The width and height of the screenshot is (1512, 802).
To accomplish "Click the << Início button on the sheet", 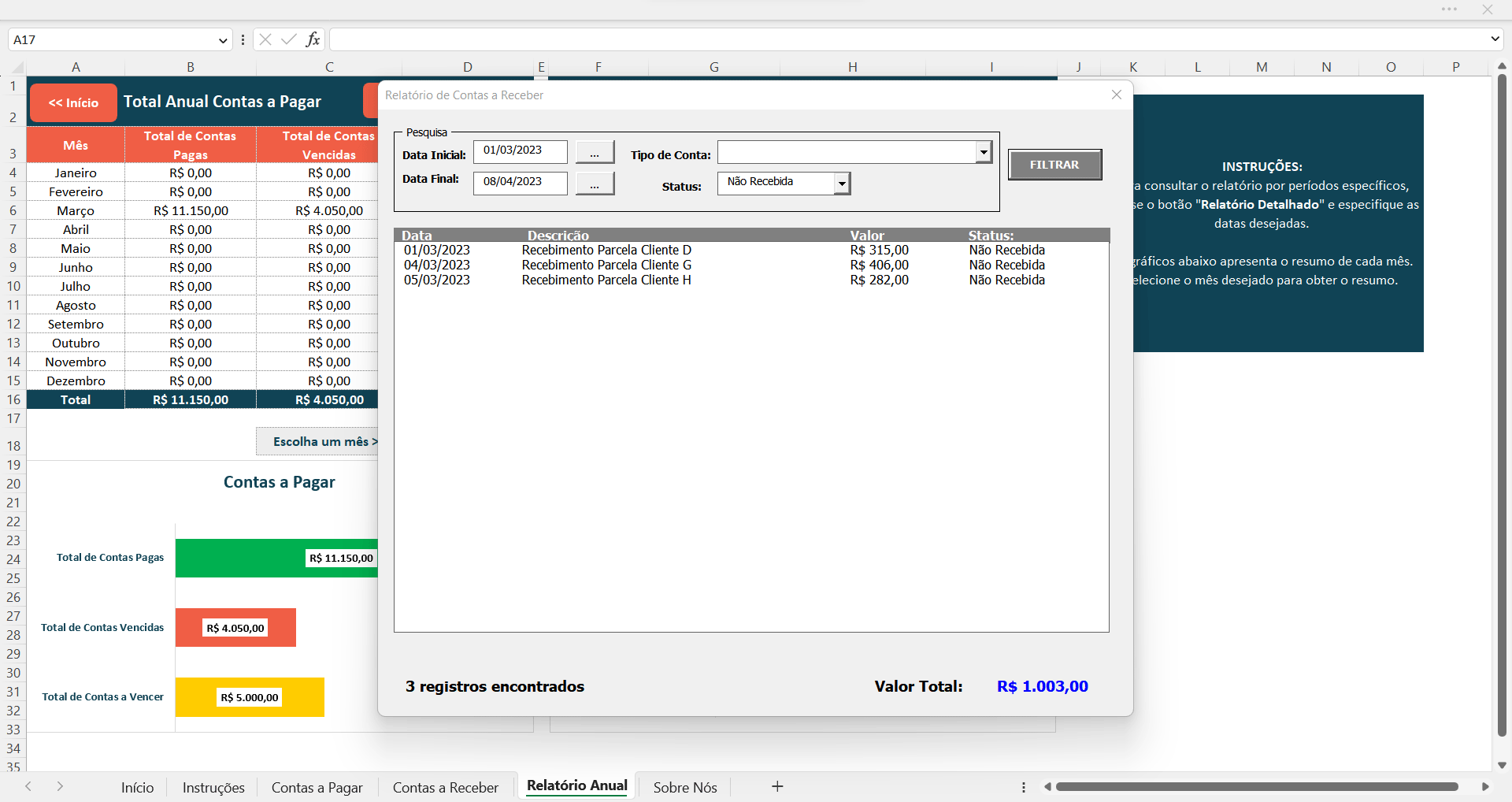I will pyautogui.click(x=73, y=103).
